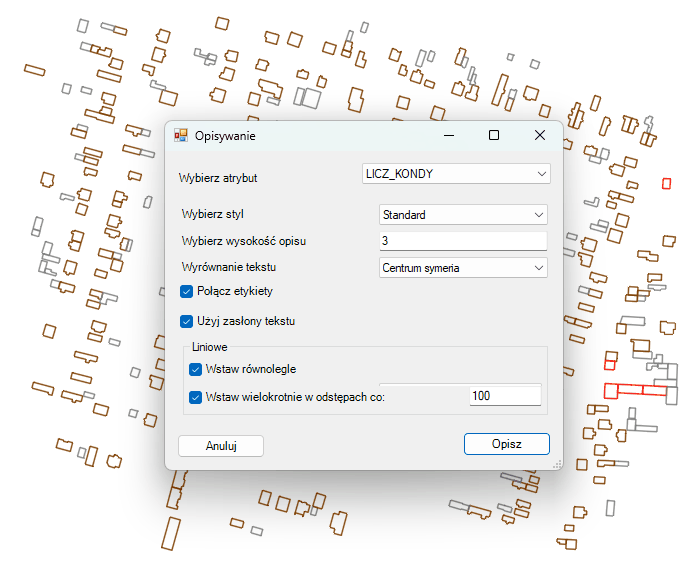Click the Liniowe group label
The image size is (699, 569).
[210, 347]
